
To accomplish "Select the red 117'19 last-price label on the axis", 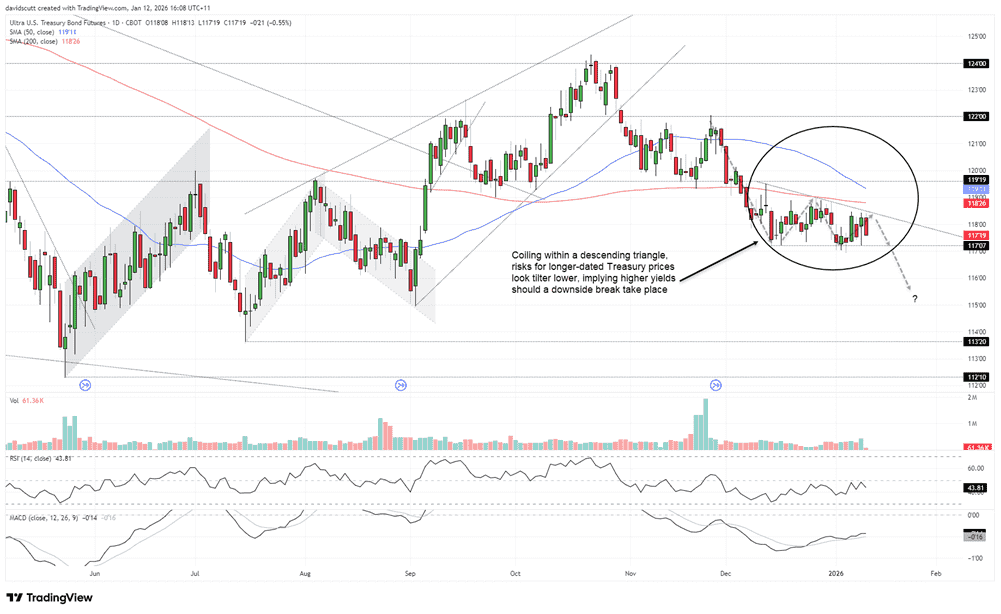I will pyautogui.click(x=977, y=236).
